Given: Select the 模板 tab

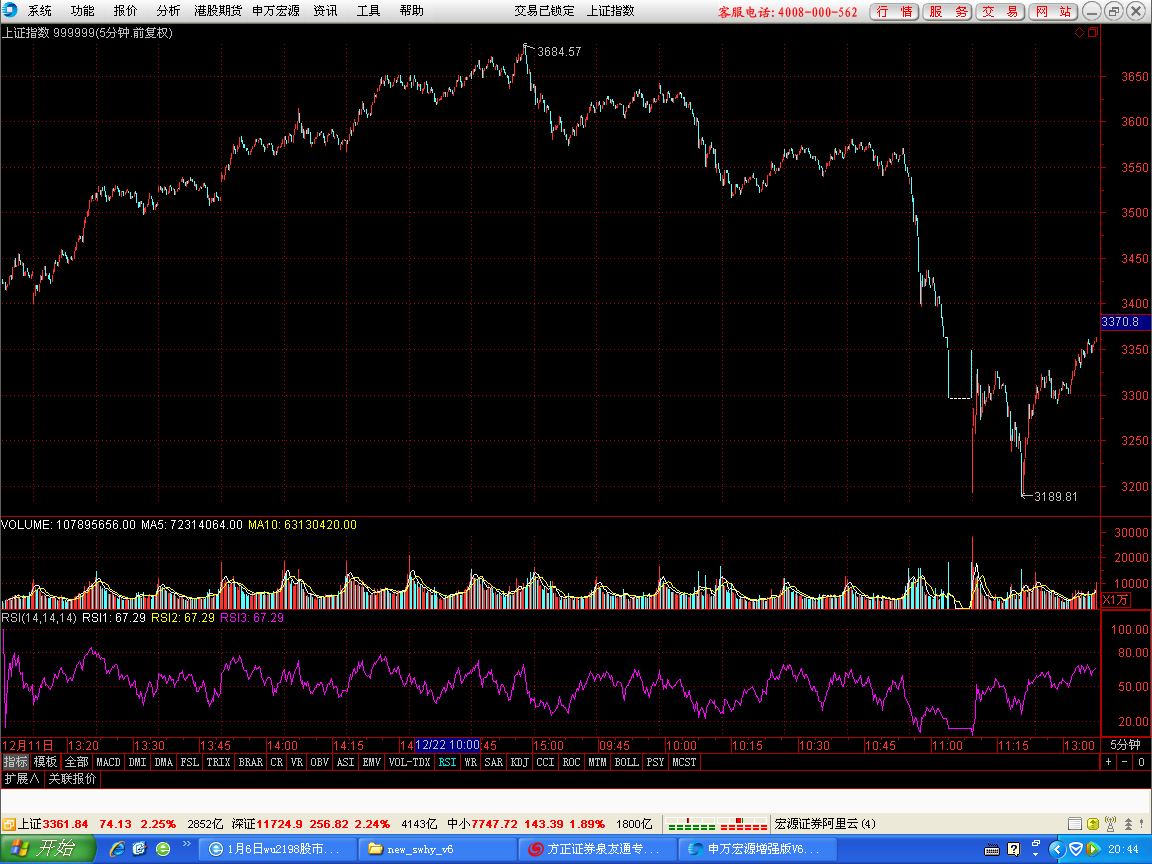Looking at the screenshot, I should coord(45,762).
